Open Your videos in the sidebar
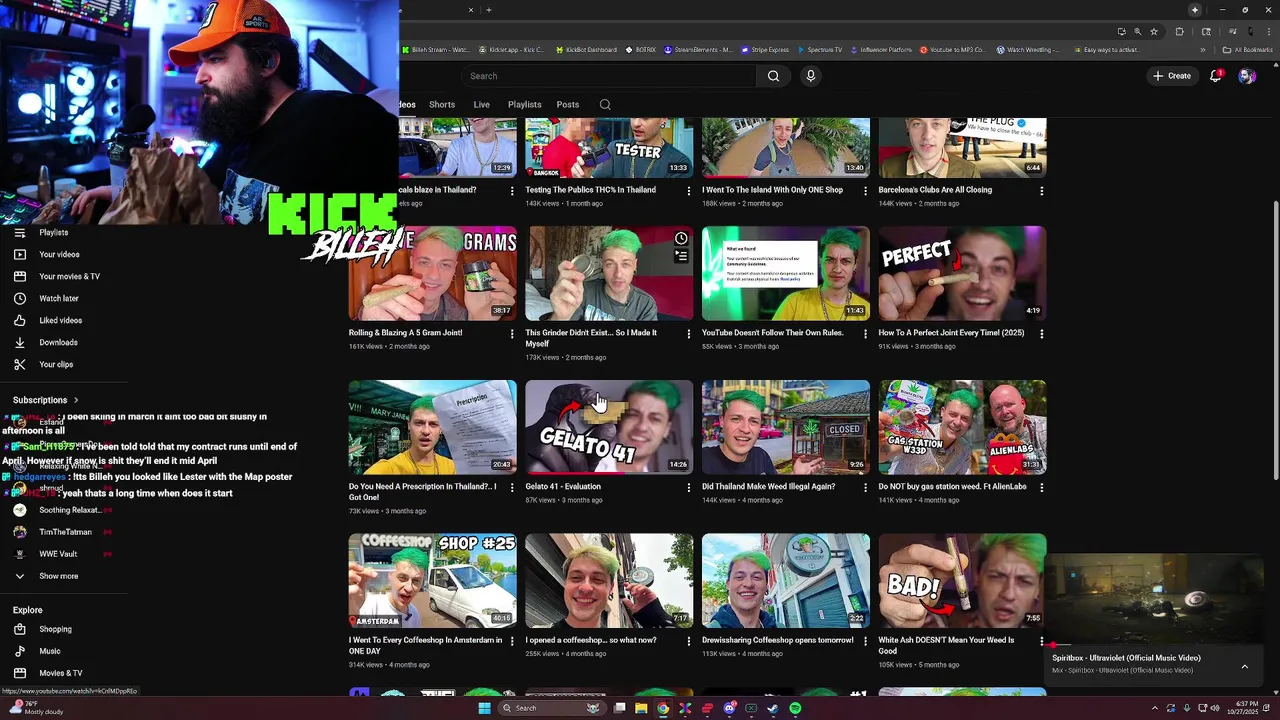This screenshot has height=720, width=1280. click(x=59, y=254)
